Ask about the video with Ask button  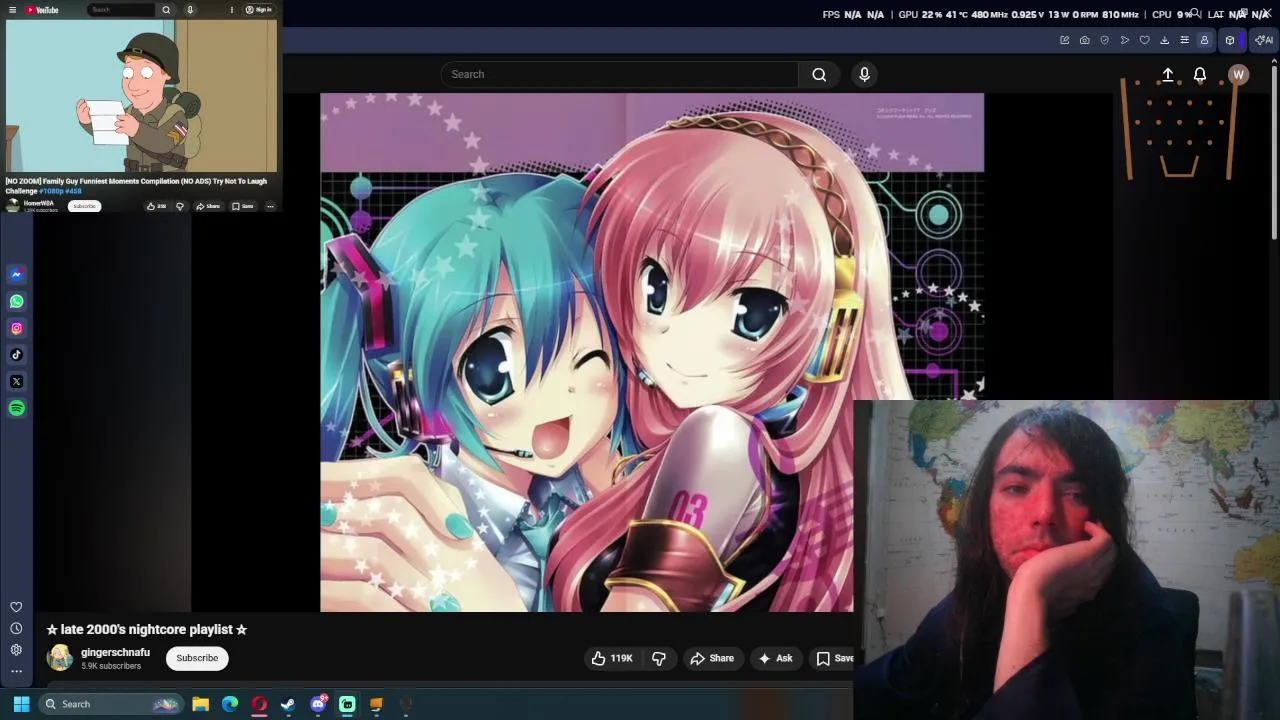(775, 658)
